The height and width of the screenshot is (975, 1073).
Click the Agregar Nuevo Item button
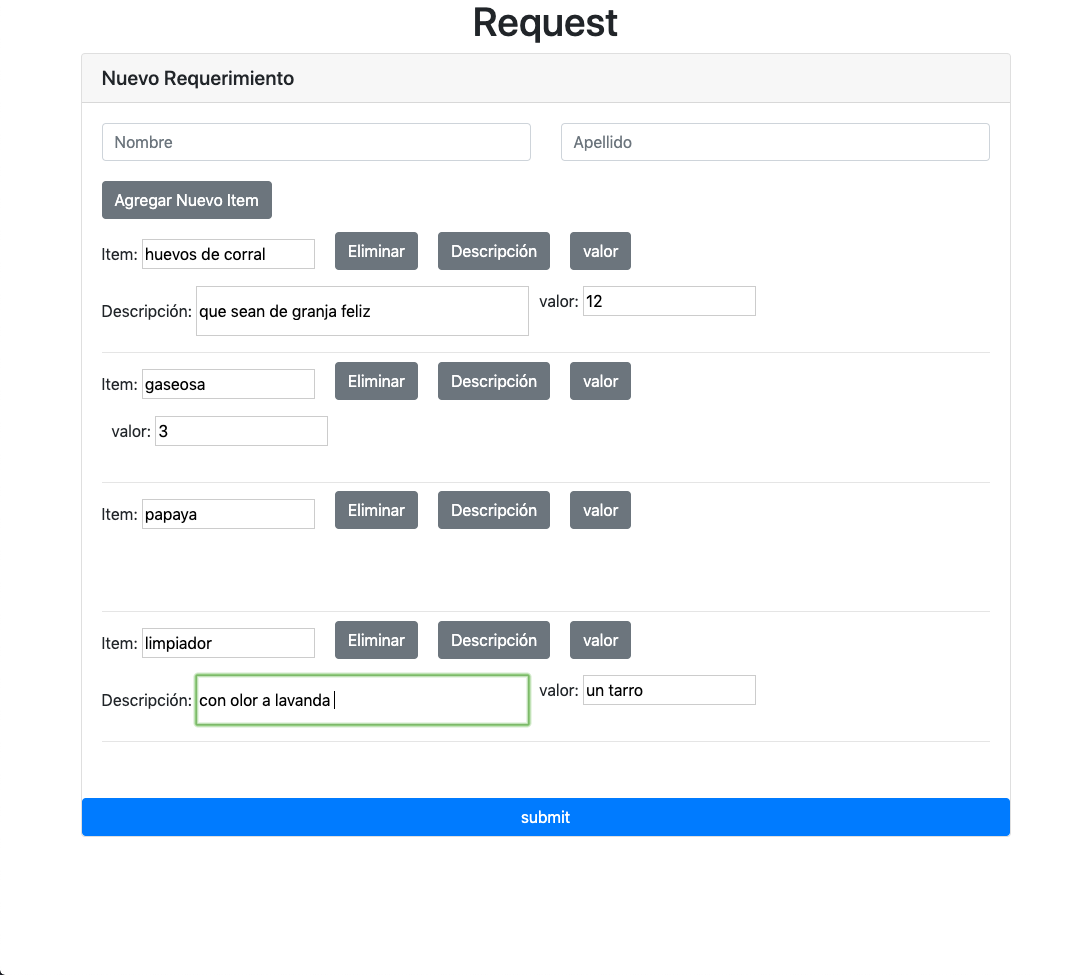(186, 200)
